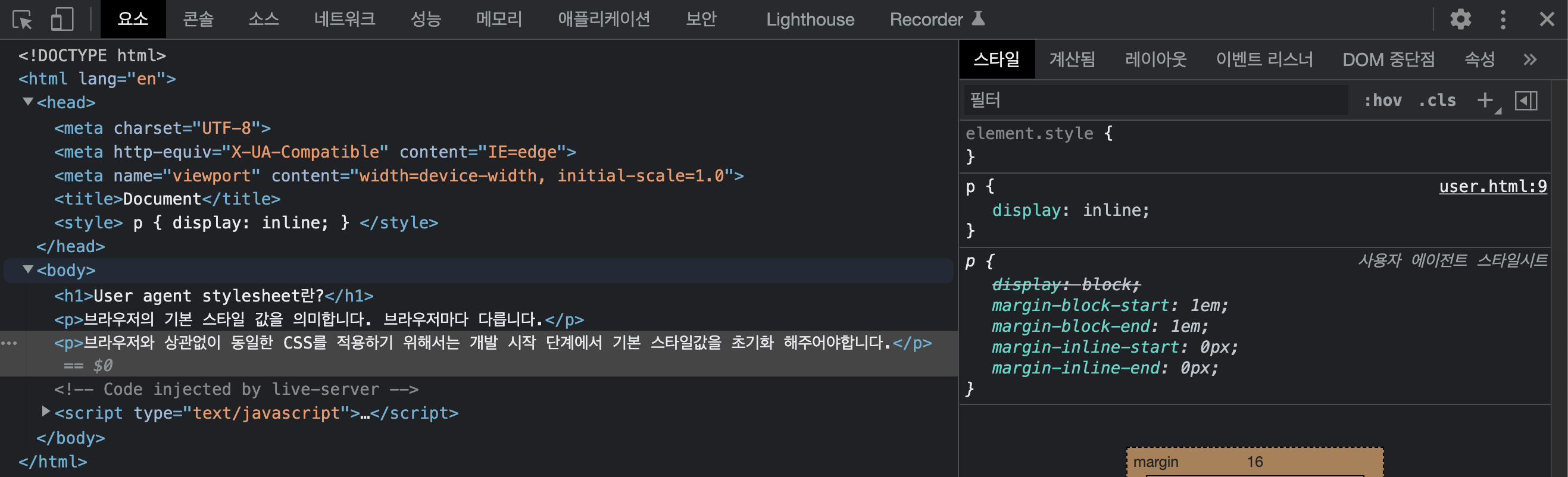This screenshot has height=477, width=1568.
Task: Focus the 필터 styles filter field
Action: pos(1155,101)
